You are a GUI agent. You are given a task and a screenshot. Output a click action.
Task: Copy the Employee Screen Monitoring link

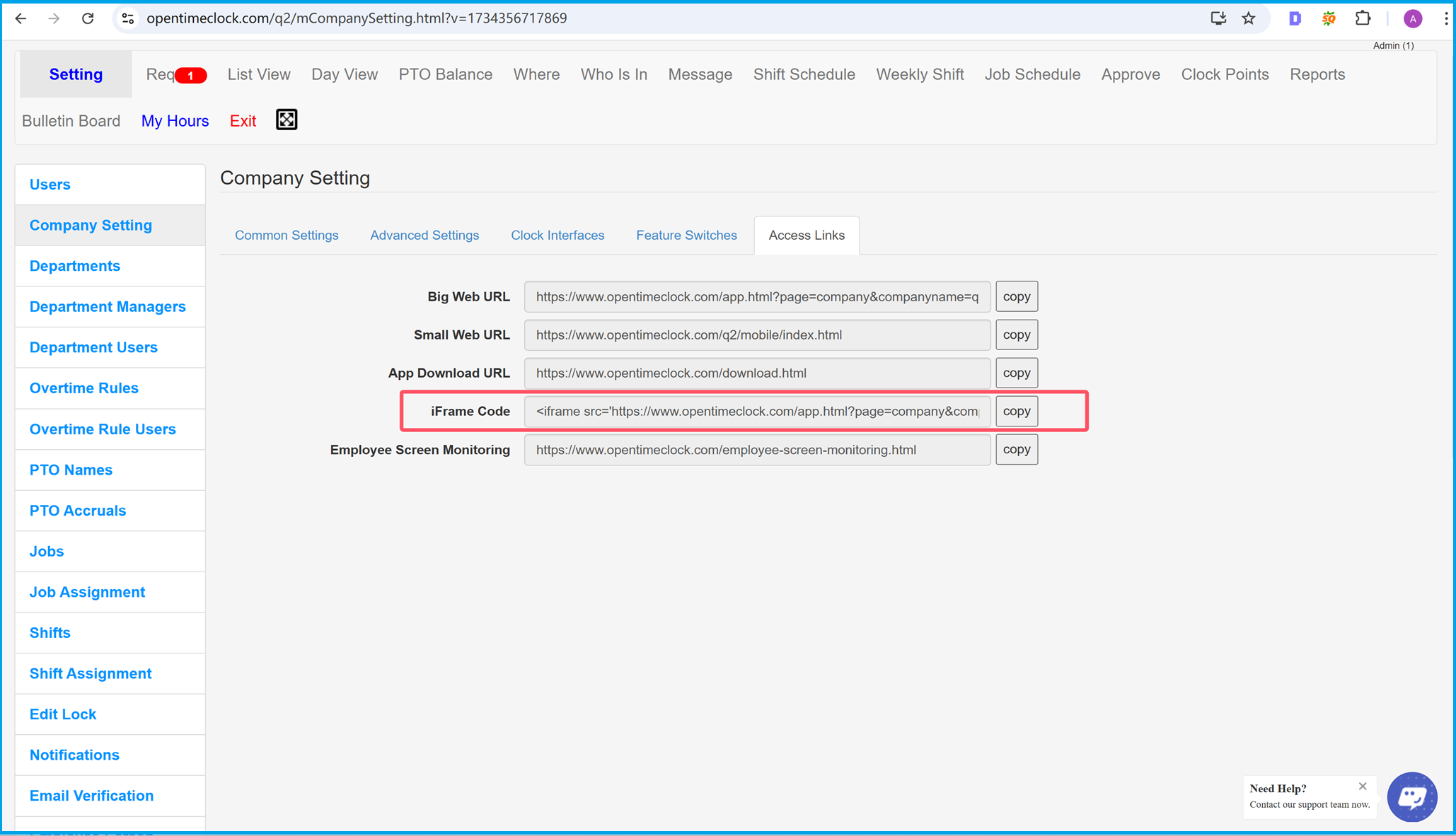[1017, 449]
